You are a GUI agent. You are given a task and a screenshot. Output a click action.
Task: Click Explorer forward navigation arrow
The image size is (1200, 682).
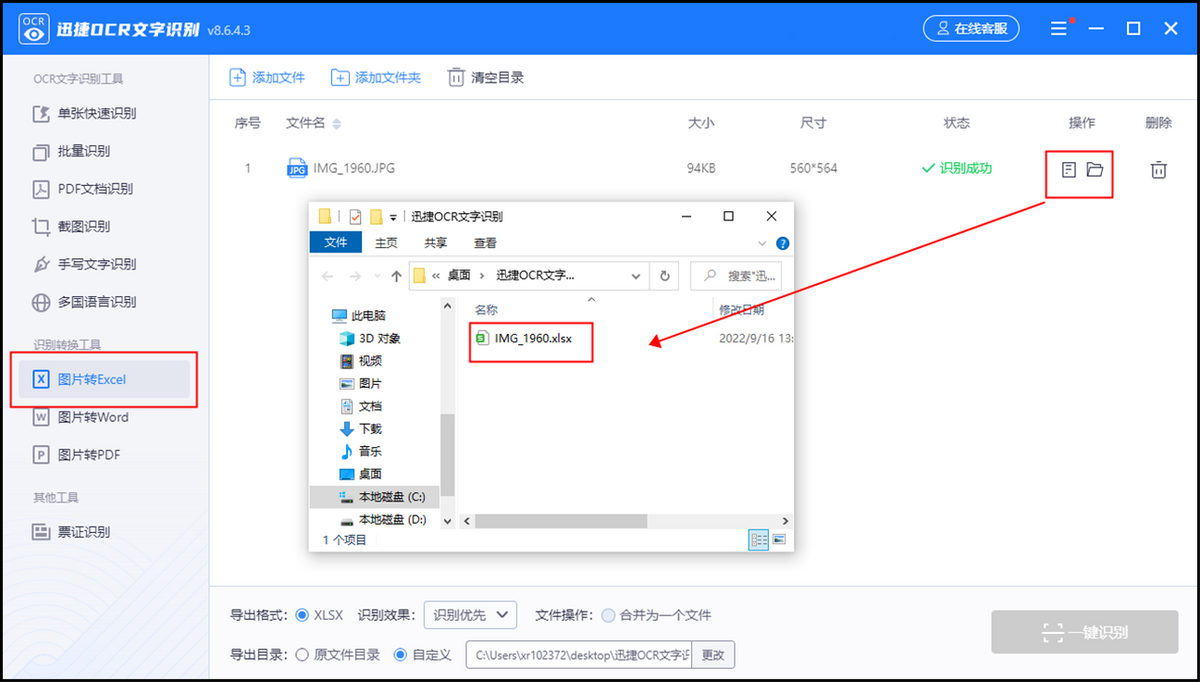pos(354,276)
